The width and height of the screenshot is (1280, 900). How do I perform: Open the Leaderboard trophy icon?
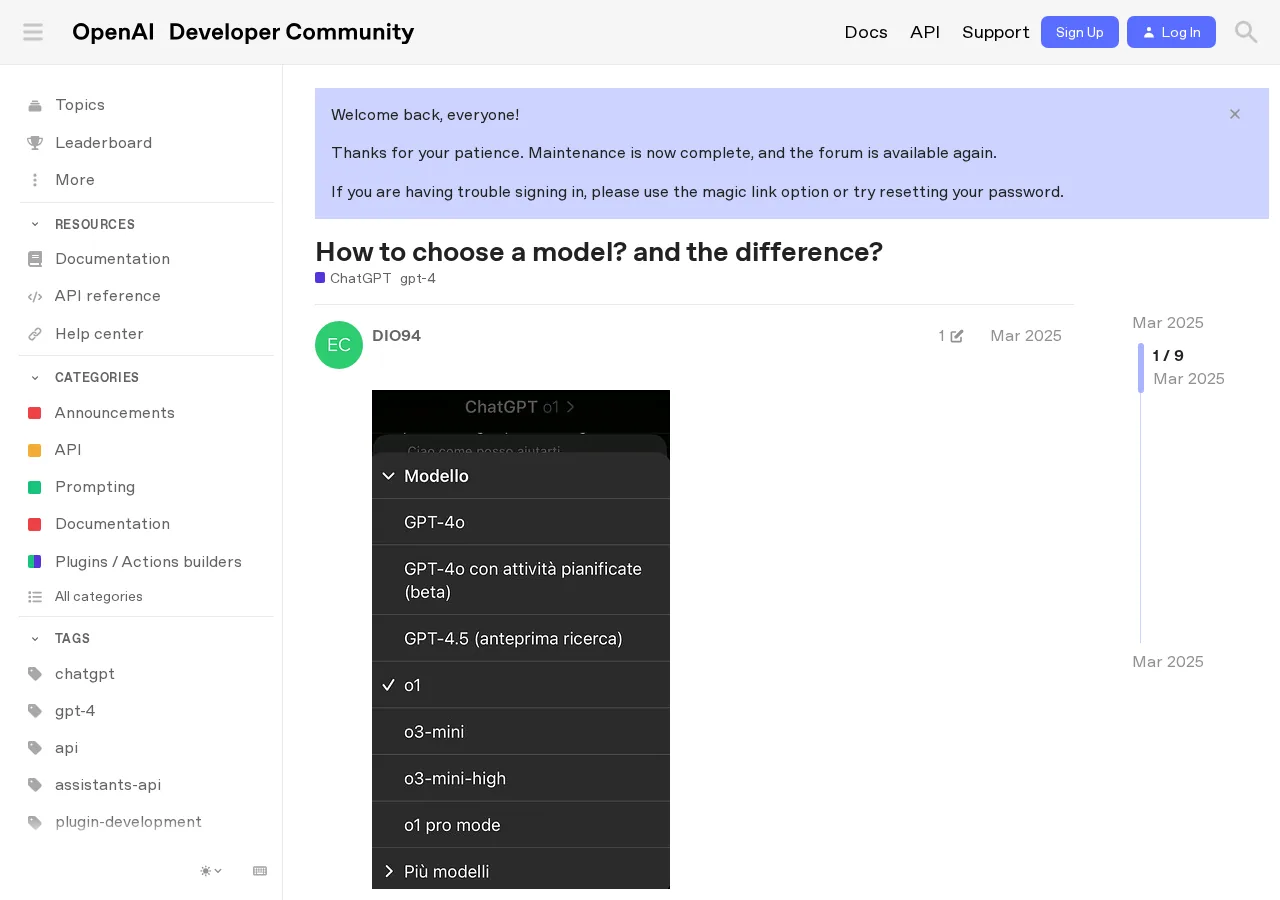35,143
